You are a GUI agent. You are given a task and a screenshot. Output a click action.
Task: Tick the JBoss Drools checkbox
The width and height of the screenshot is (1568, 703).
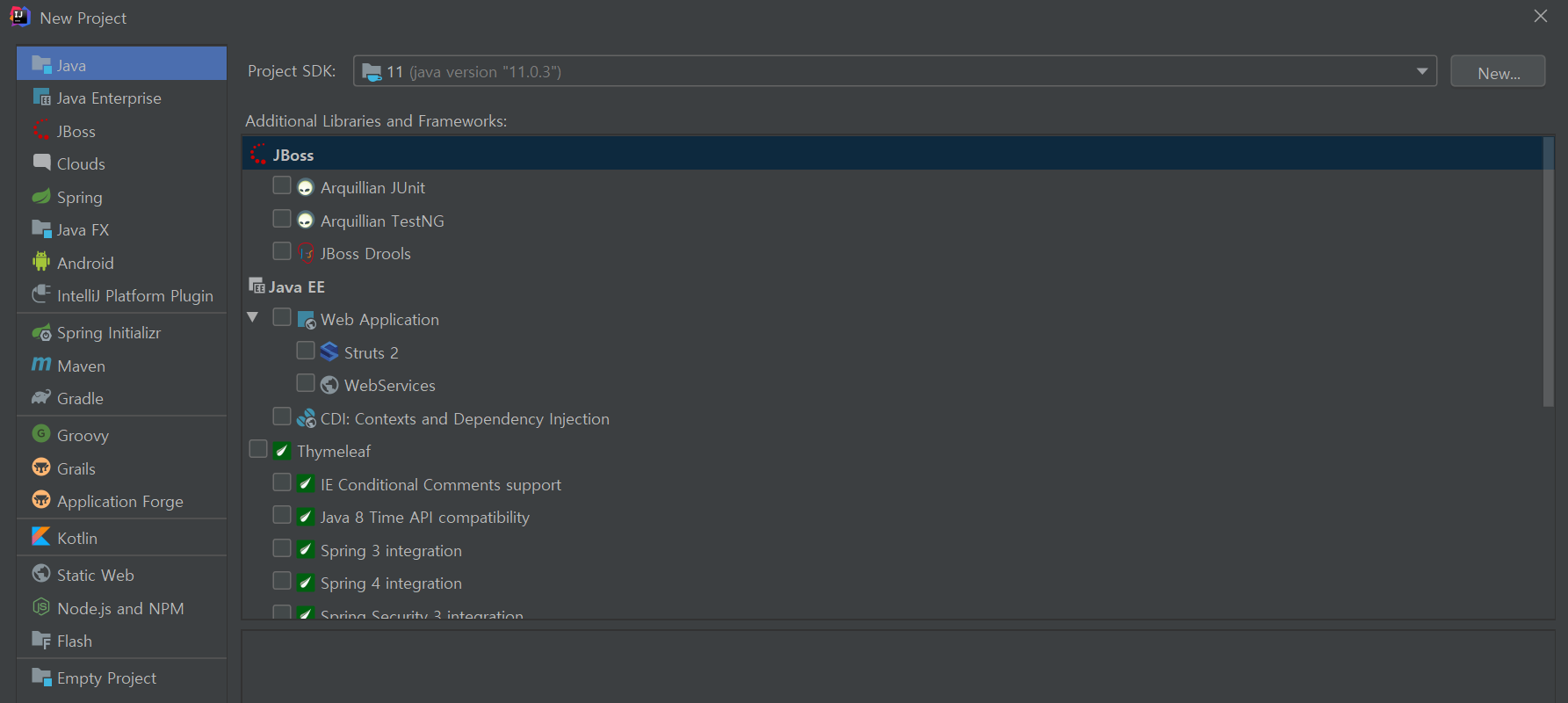click(282, 251)
